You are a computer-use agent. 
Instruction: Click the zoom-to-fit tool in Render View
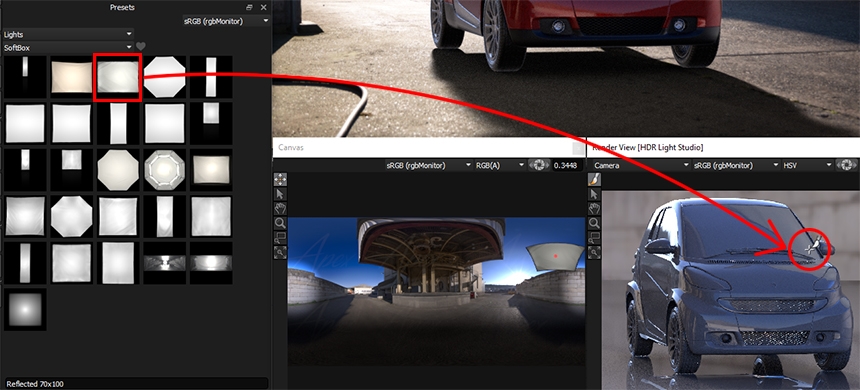coord(594,252)
